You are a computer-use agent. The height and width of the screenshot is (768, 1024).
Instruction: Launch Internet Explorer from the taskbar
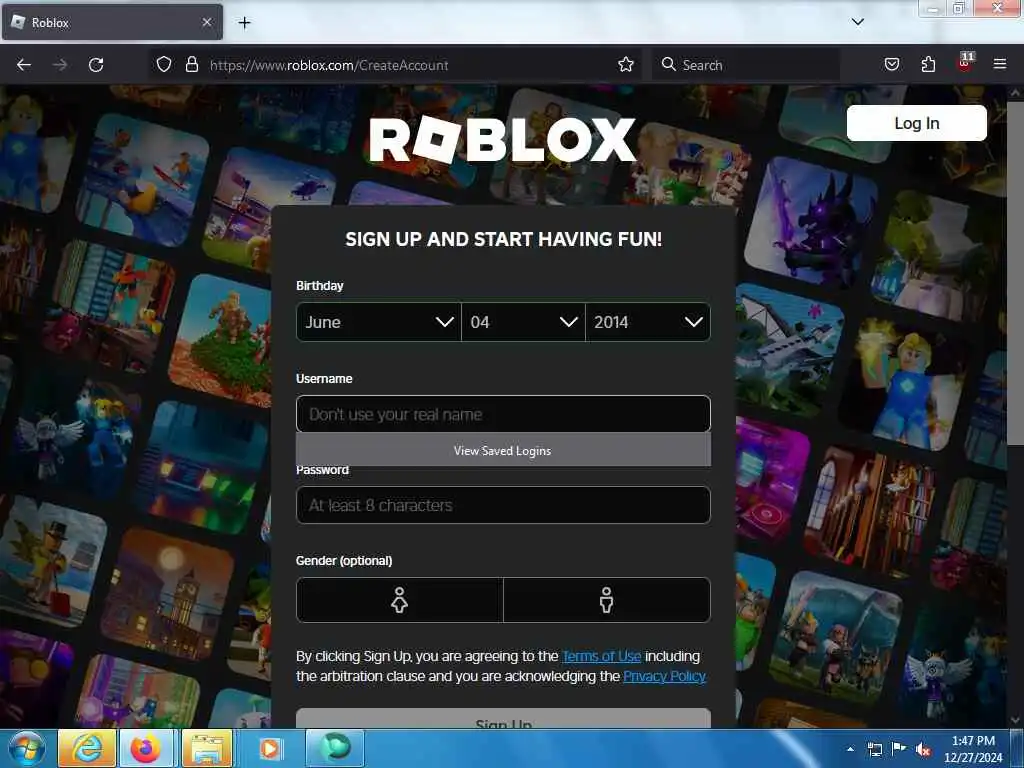87,748
